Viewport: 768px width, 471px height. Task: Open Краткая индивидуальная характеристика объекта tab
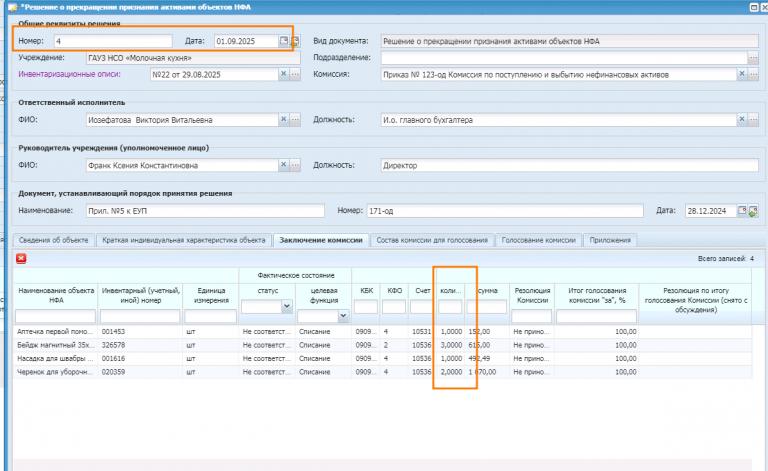click(x=184, y=240)
